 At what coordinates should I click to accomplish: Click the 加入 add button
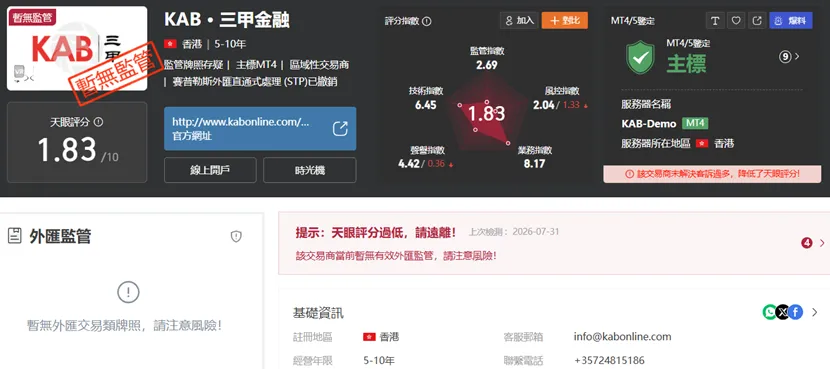(519, 21)
